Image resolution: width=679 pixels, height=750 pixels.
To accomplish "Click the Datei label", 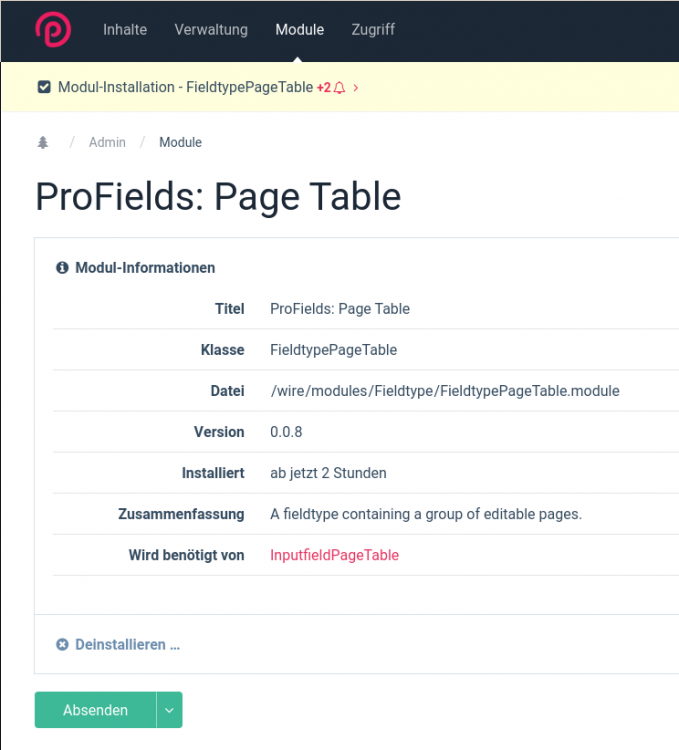I will coord(227,391).
